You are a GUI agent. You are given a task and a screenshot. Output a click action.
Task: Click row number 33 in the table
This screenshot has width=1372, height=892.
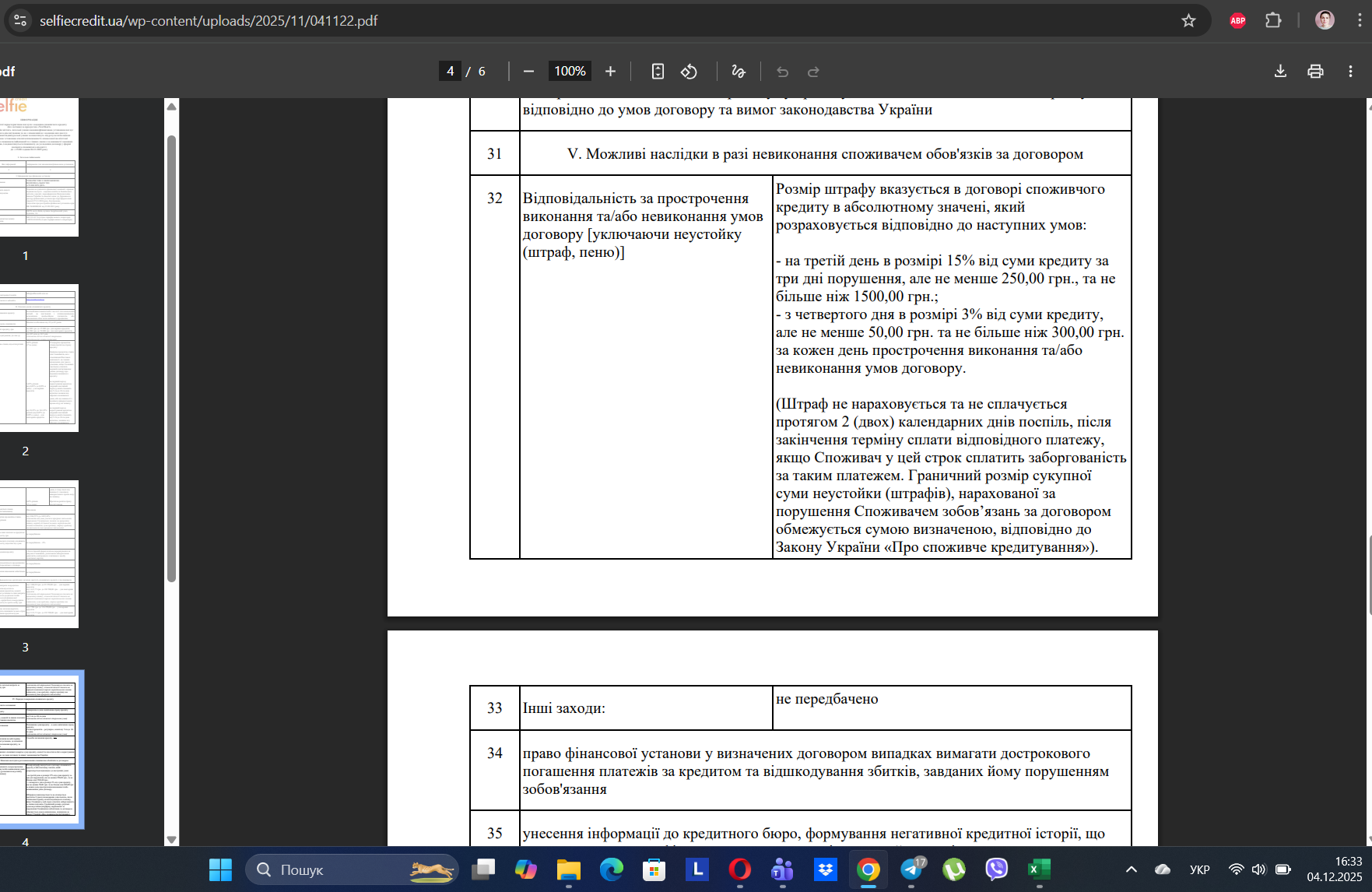pyautogui.click(x=495, y=708)
